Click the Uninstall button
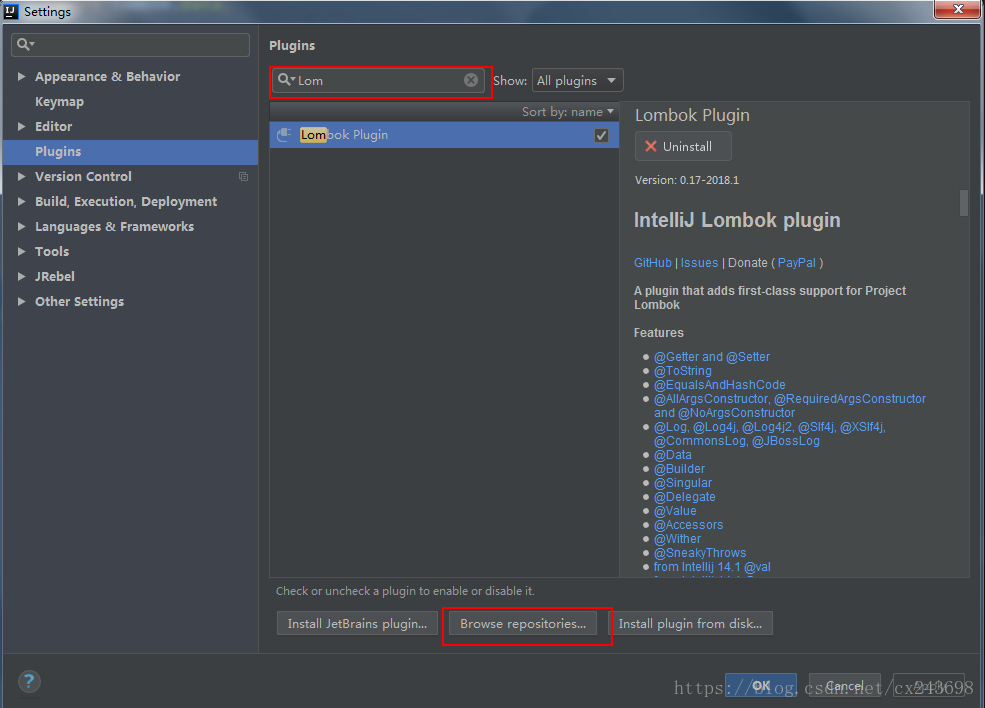 [683, 146]
